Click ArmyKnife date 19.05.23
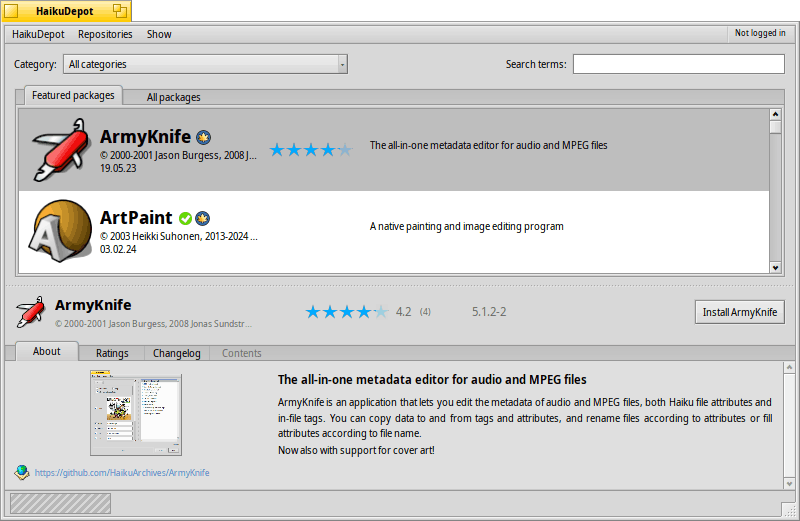Image resolution: width=800 pixels, height=521 pixels. 118,168
